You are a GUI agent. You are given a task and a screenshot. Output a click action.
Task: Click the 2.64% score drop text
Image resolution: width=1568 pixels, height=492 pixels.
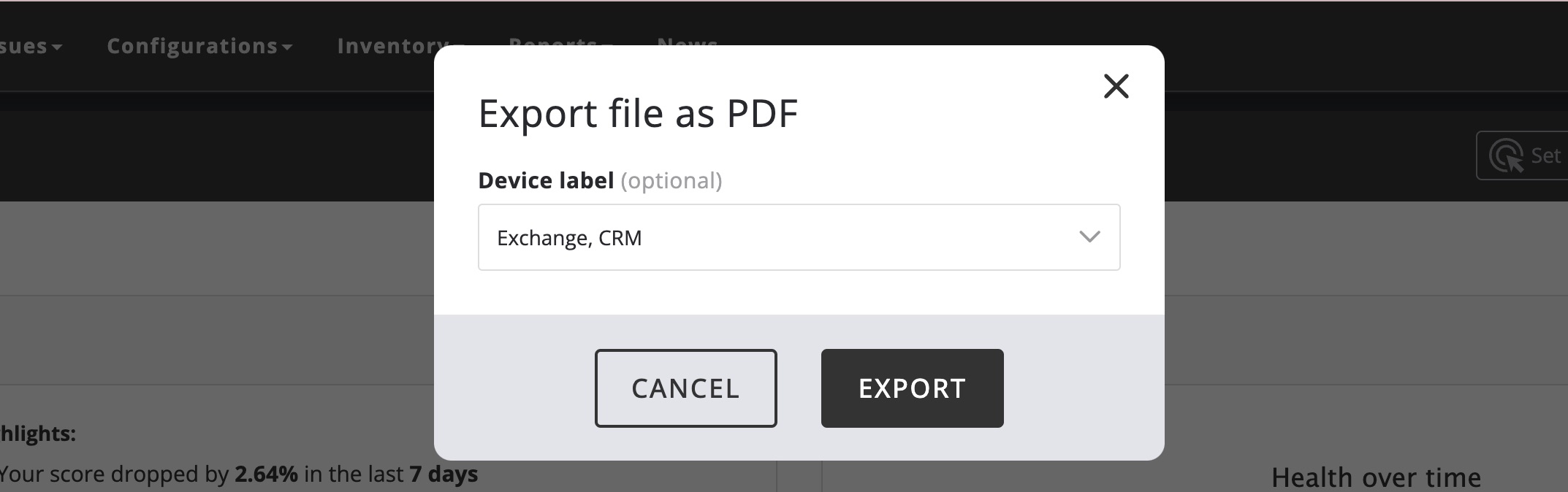266,474
